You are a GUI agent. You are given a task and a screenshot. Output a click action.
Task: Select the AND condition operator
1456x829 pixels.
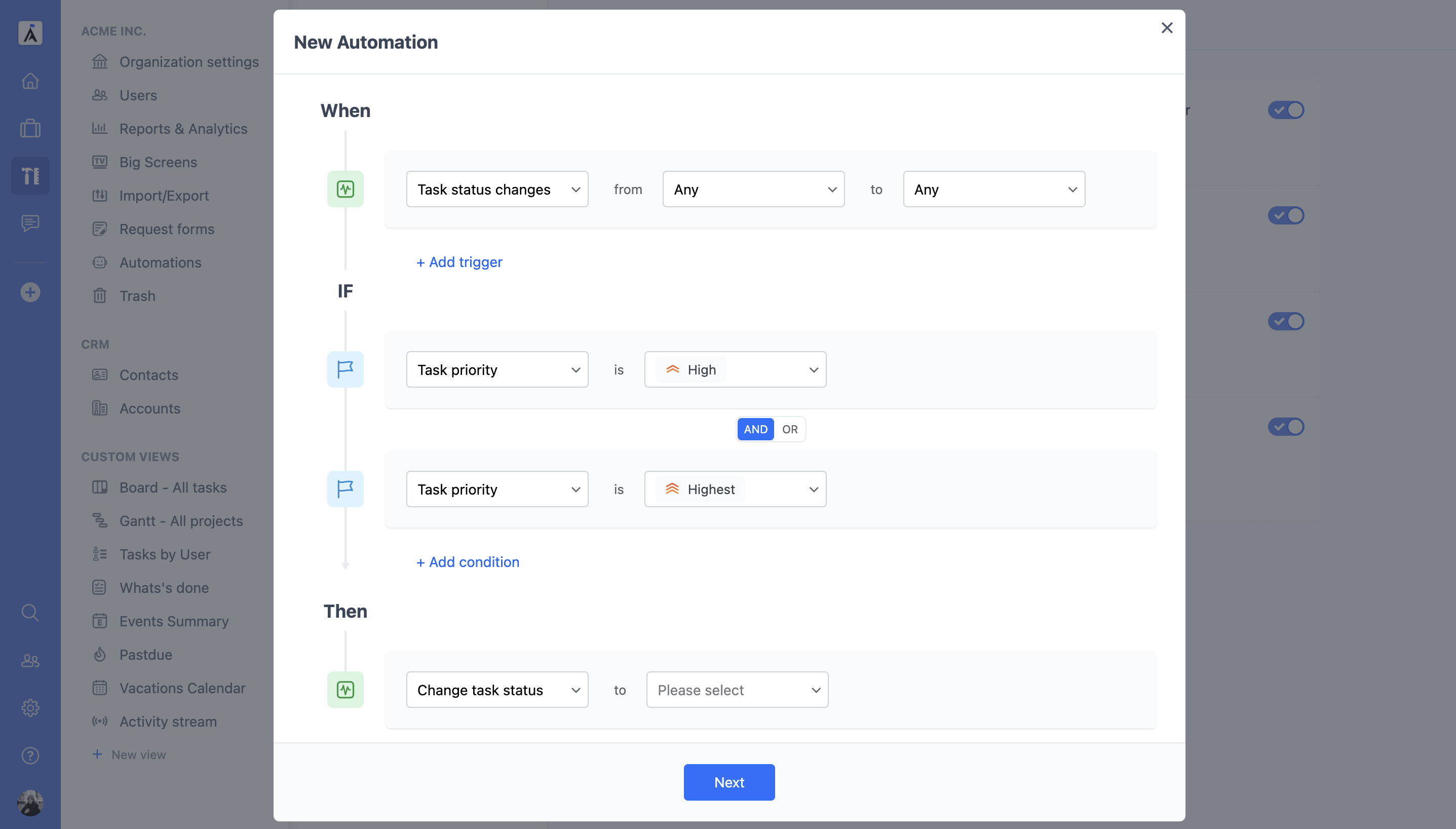(x=755, y=429)
